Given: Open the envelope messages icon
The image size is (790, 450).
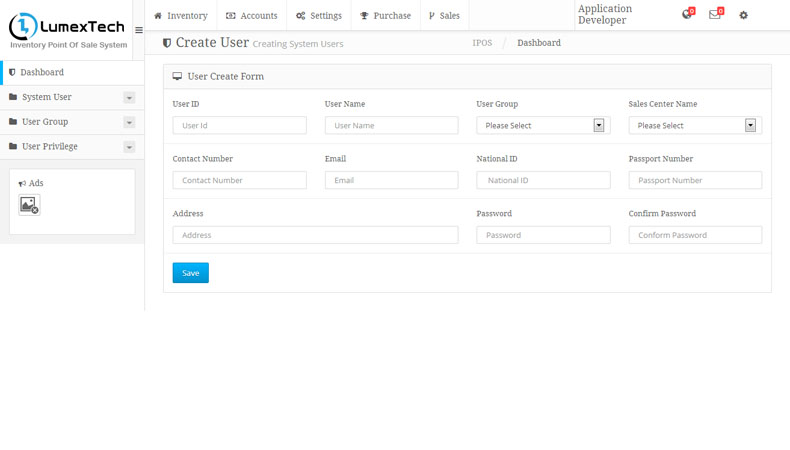Looking at the screenshot, I should click(715, 15).
